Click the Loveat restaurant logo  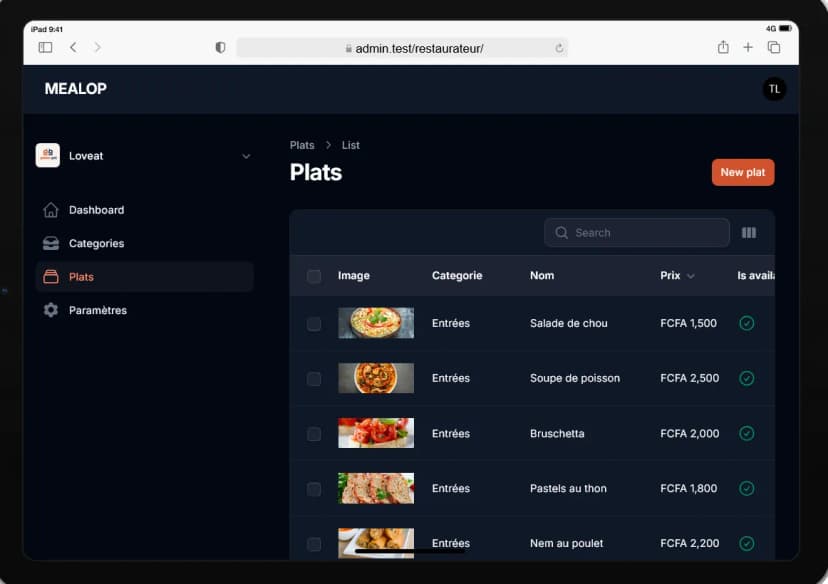[47, 155]
